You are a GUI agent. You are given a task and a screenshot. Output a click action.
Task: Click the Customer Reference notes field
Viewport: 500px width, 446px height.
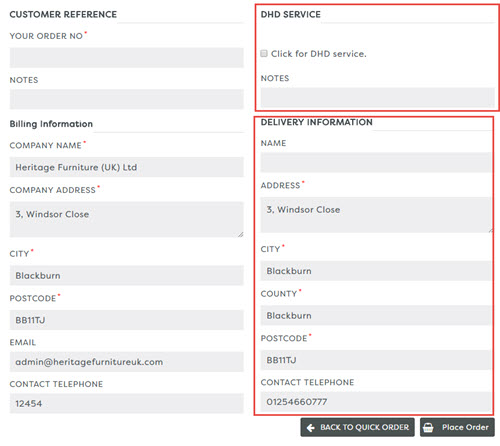pos(127,99)
